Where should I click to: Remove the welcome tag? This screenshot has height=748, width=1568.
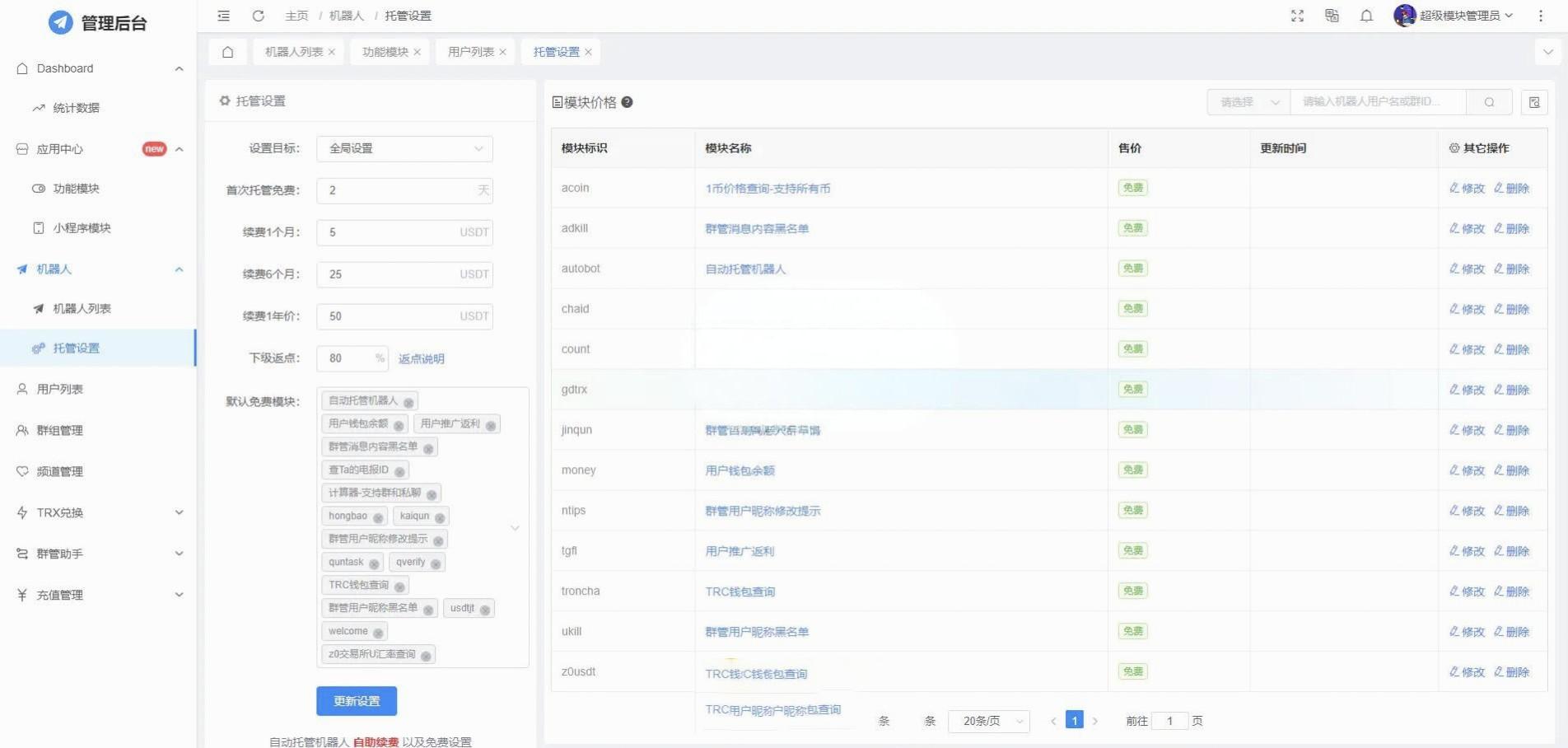[378, 633]
